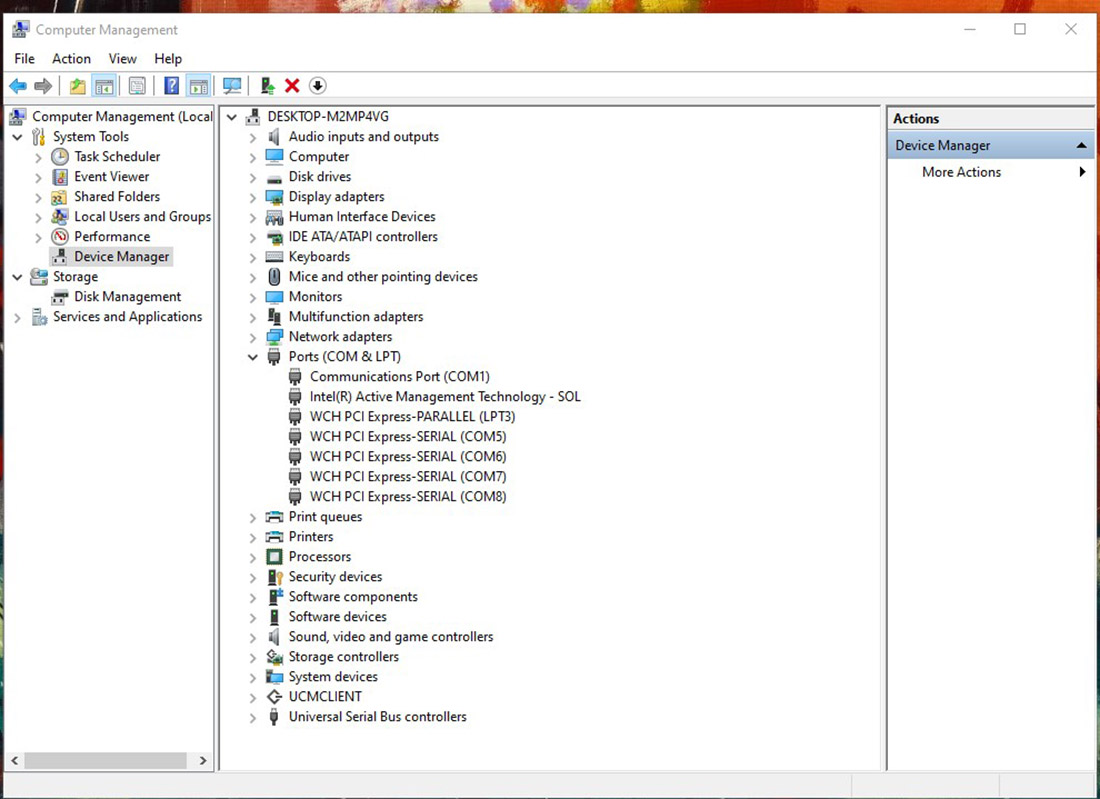Screen dimensions: 1100x799
Task: Click the blue Help question mark icon
Action: pyautogui.click(x=172, y=86)
